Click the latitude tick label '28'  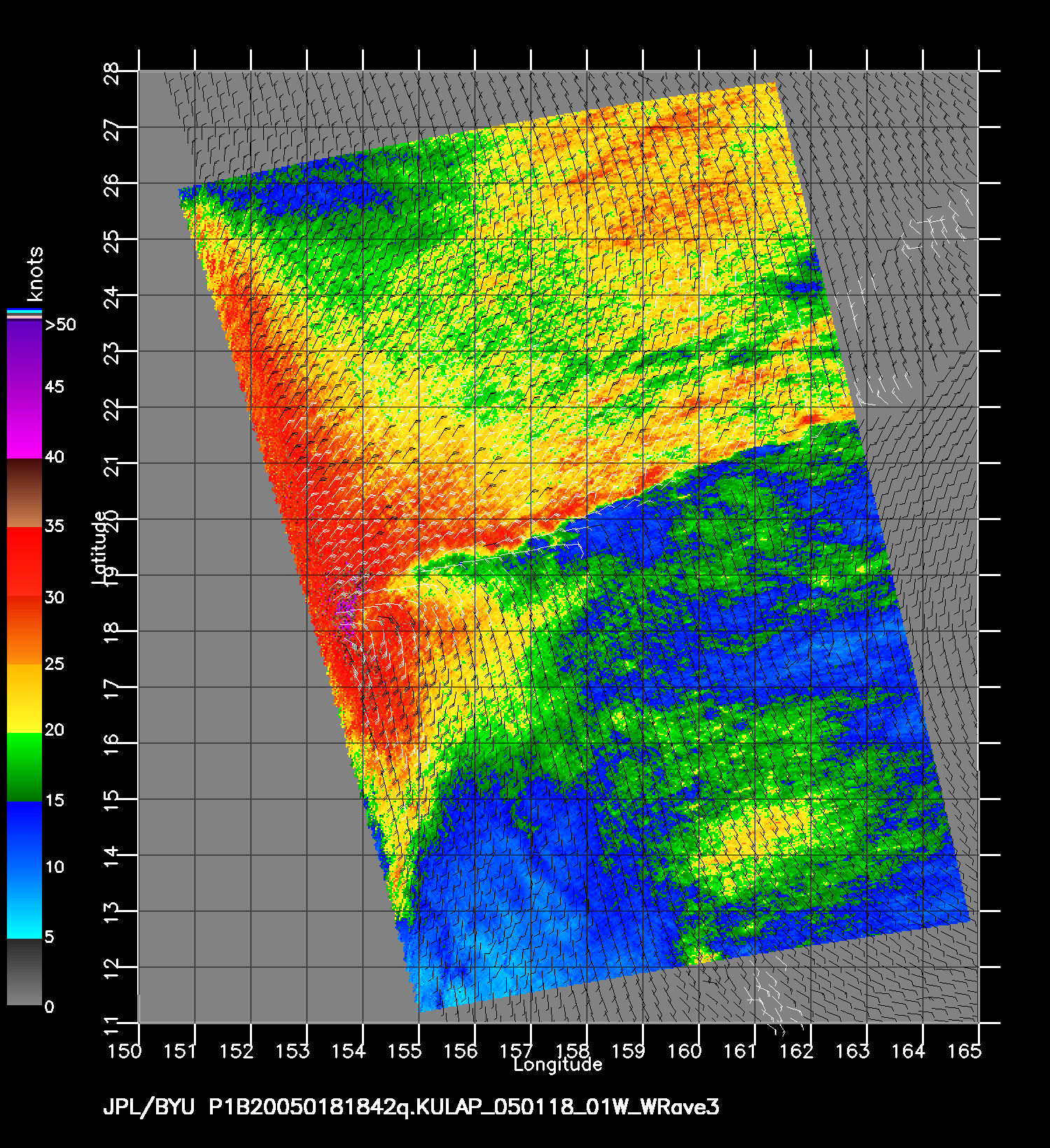coord(112,73)
